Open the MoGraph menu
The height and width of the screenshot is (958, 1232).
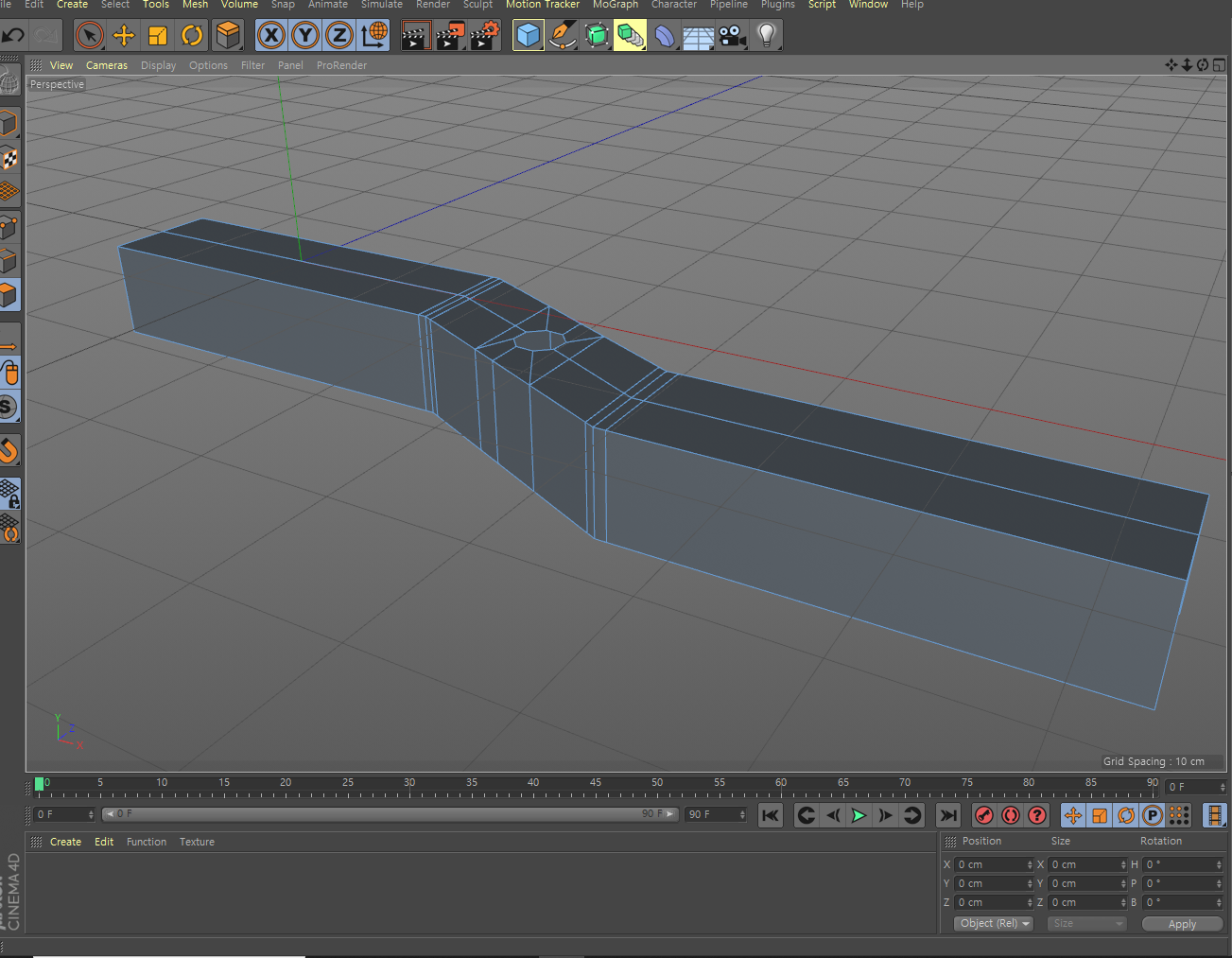point(616,5)
